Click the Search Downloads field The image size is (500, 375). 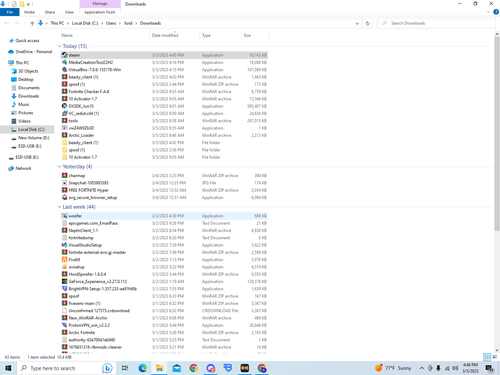436,23
